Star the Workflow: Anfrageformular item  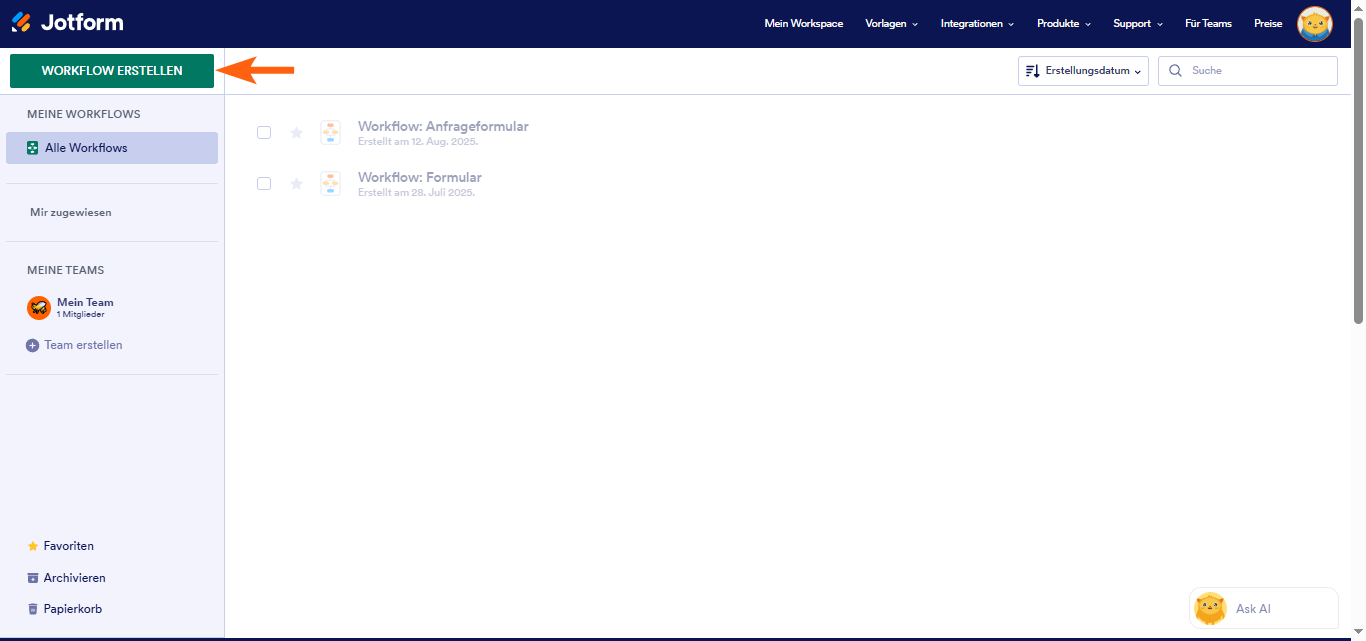tap(296, 133)
